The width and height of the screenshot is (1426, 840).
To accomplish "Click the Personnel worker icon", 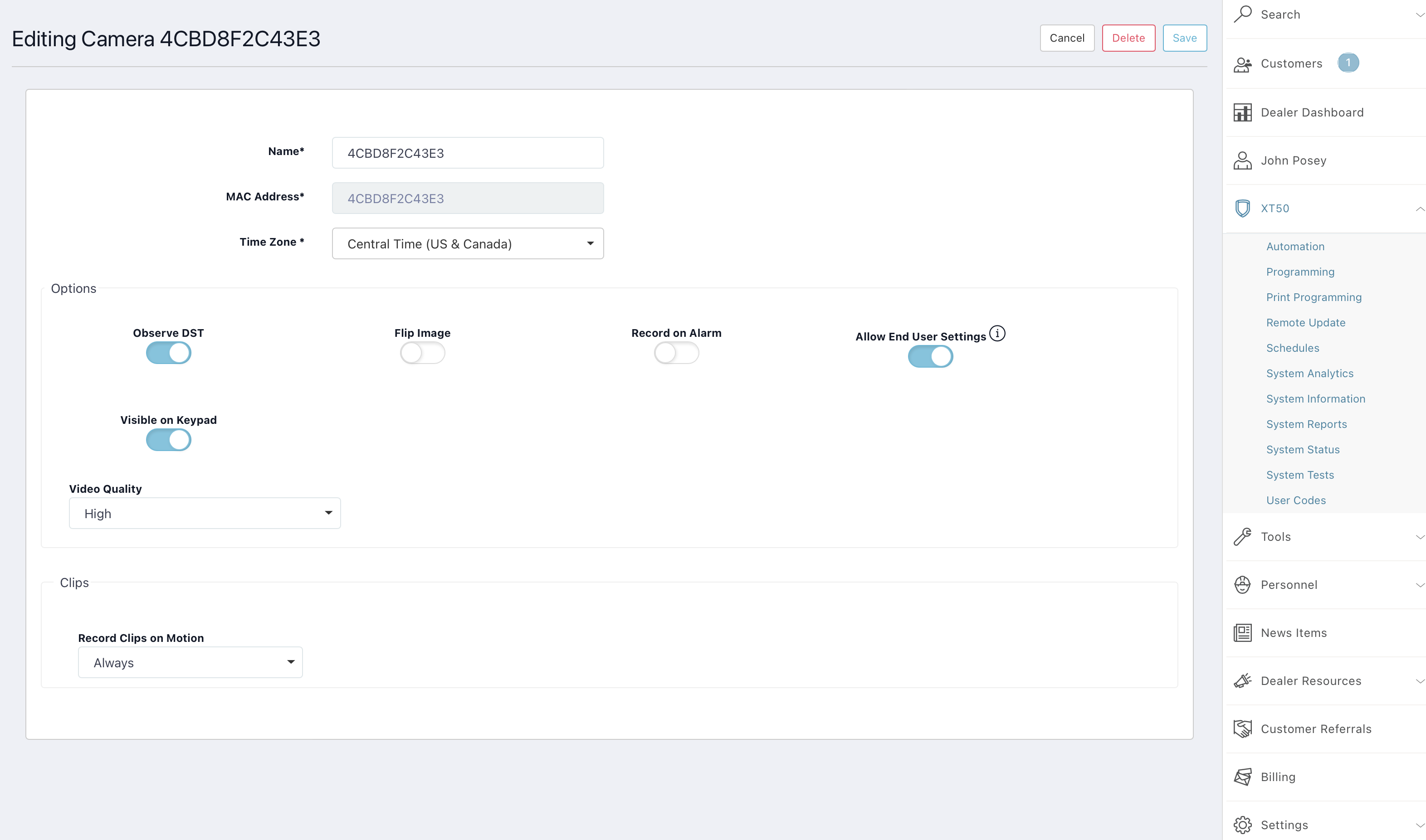I will [1242, 585].
